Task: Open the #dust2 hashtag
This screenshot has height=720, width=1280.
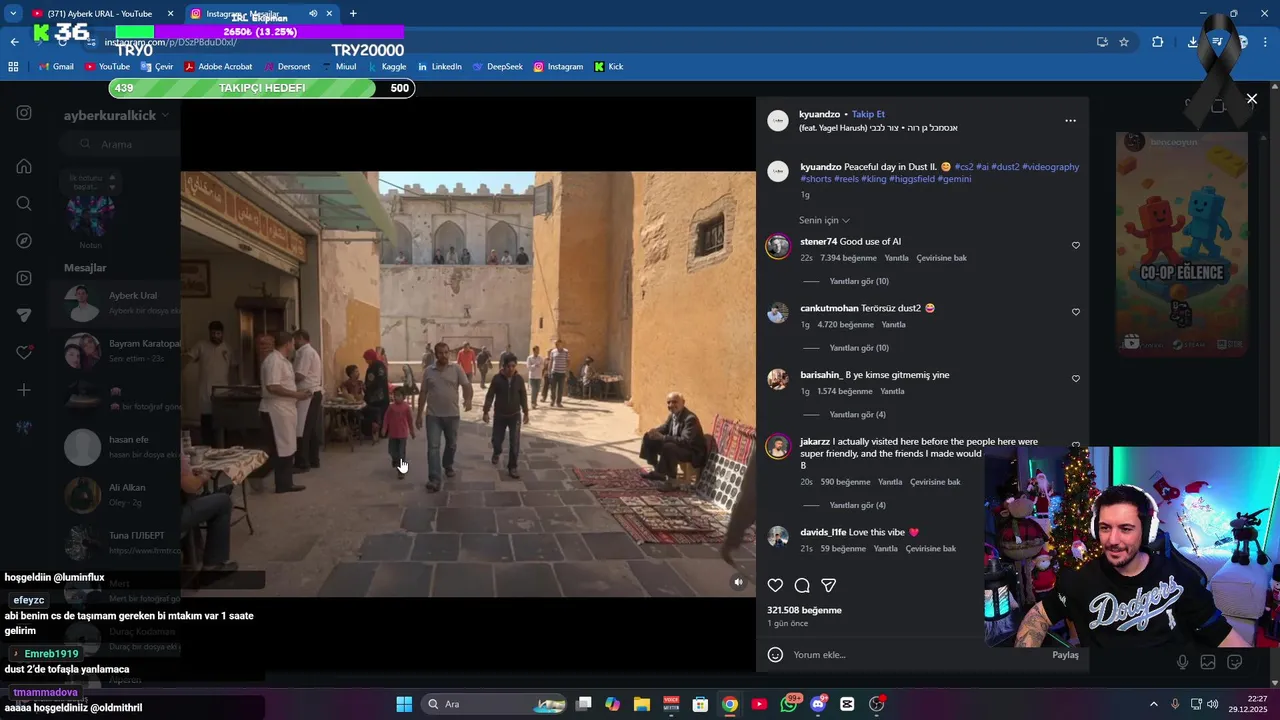Action: pyautogui.click(x=1005, y=167)
